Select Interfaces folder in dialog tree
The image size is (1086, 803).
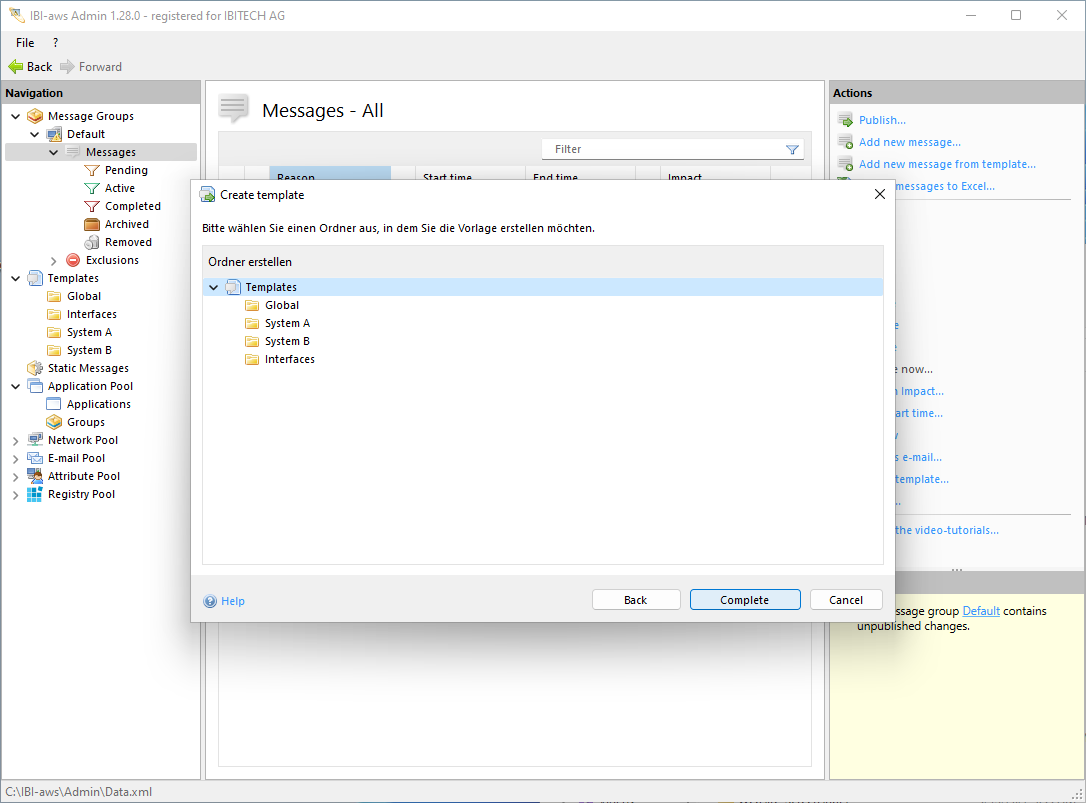(289, 359)
